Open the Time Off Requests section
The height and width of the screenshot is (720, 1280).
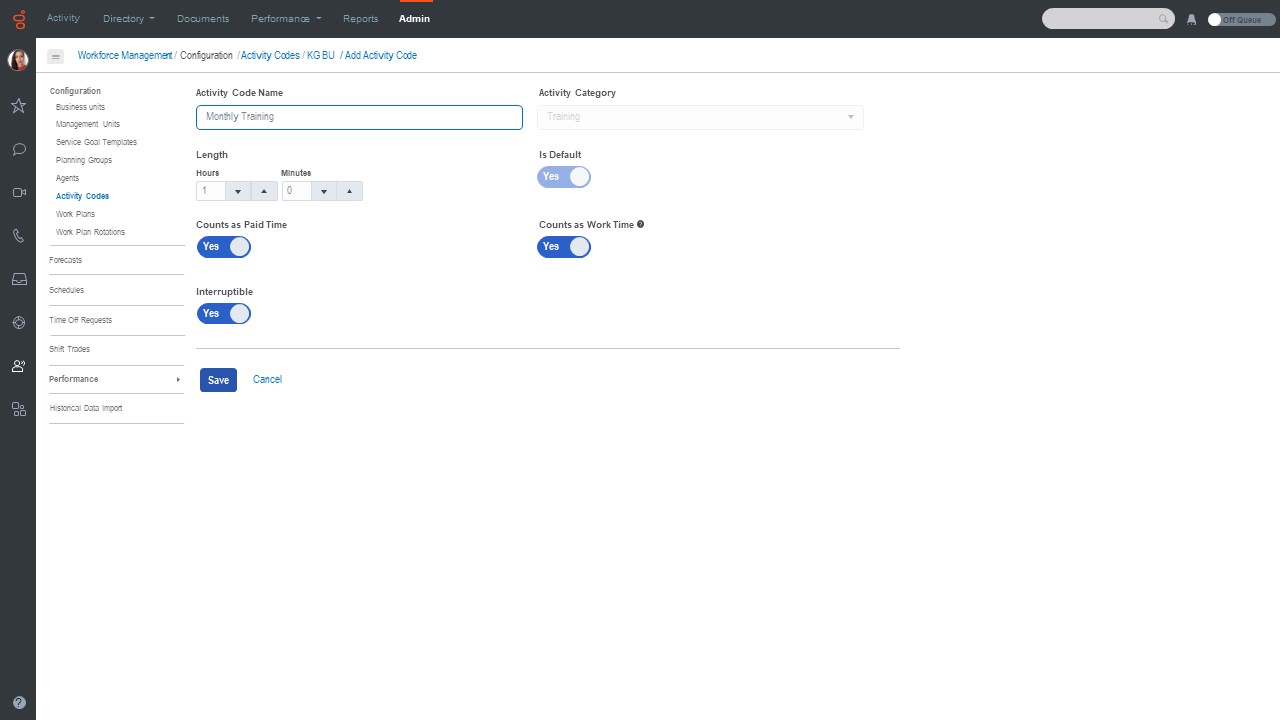(81, 320)
